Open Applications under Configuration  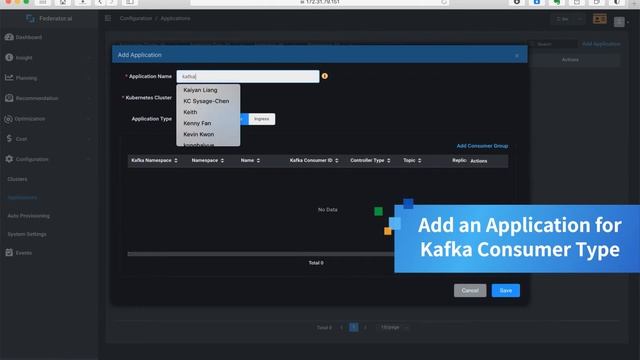point(22,198)
